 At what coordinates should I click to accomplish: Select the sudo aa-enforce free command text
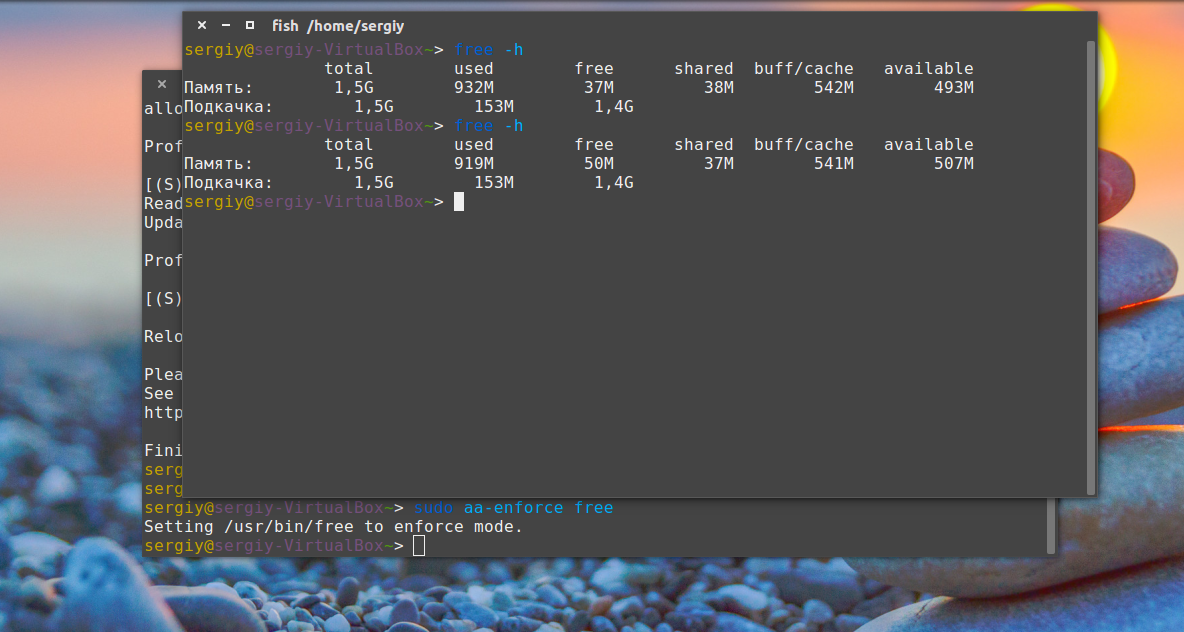coord(513,507)
